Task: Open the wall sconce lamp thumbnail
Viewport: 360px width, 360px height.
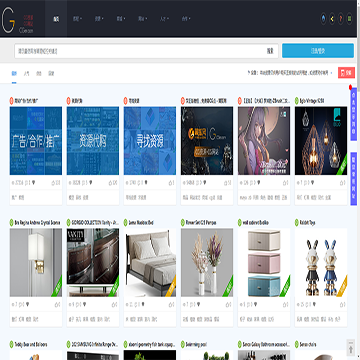Action: click(x=36, y=262)
